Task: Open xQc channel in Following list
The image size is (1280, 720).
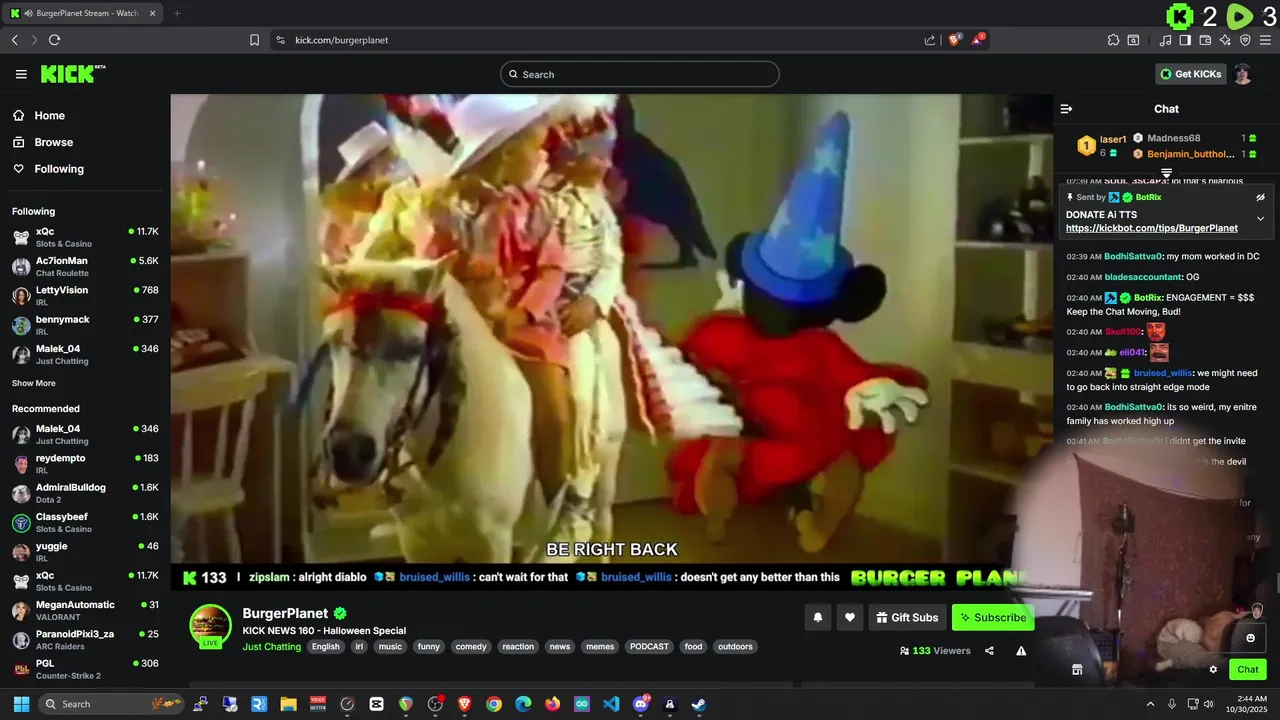Action: (x=84, y=237)
